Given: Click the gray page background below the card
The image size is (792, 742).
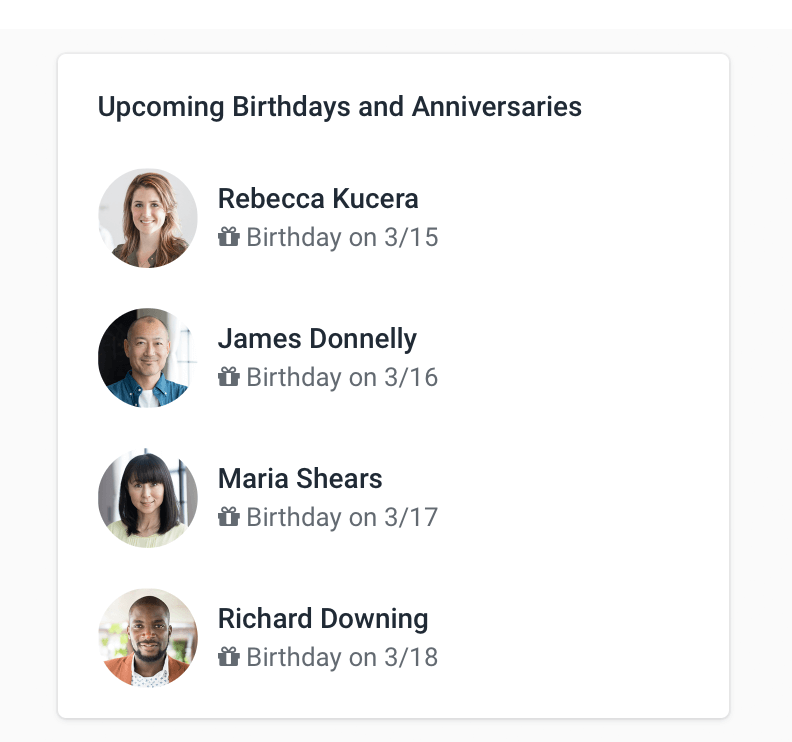Looking at the screenshot, I should coord(396,731).
